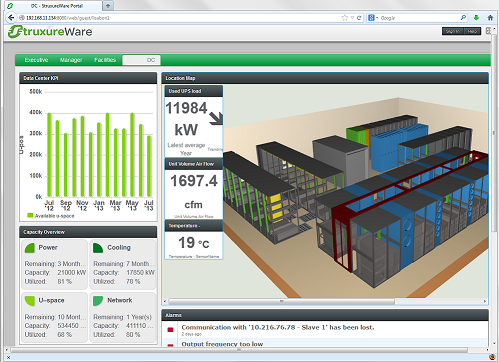Click the Power capacity pie icon
This screenshot has width=499, height=362.
30,248
